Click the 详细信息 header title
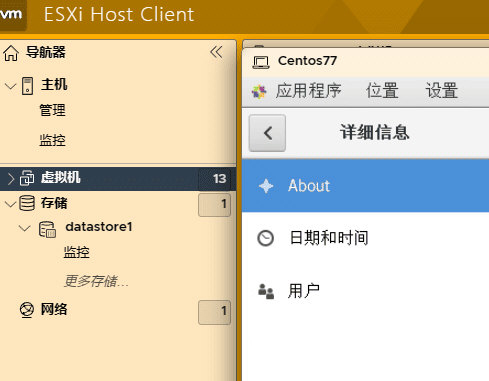 coord(375,132)
